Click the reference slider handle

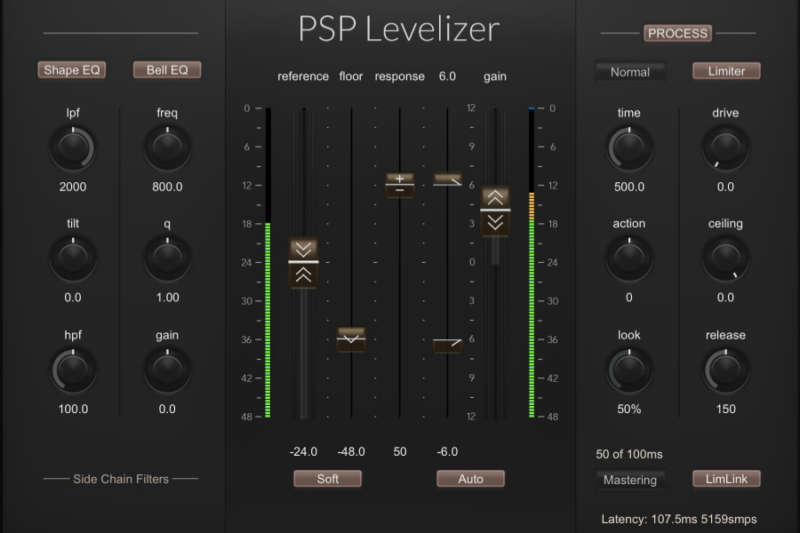[x=304, y=262]
